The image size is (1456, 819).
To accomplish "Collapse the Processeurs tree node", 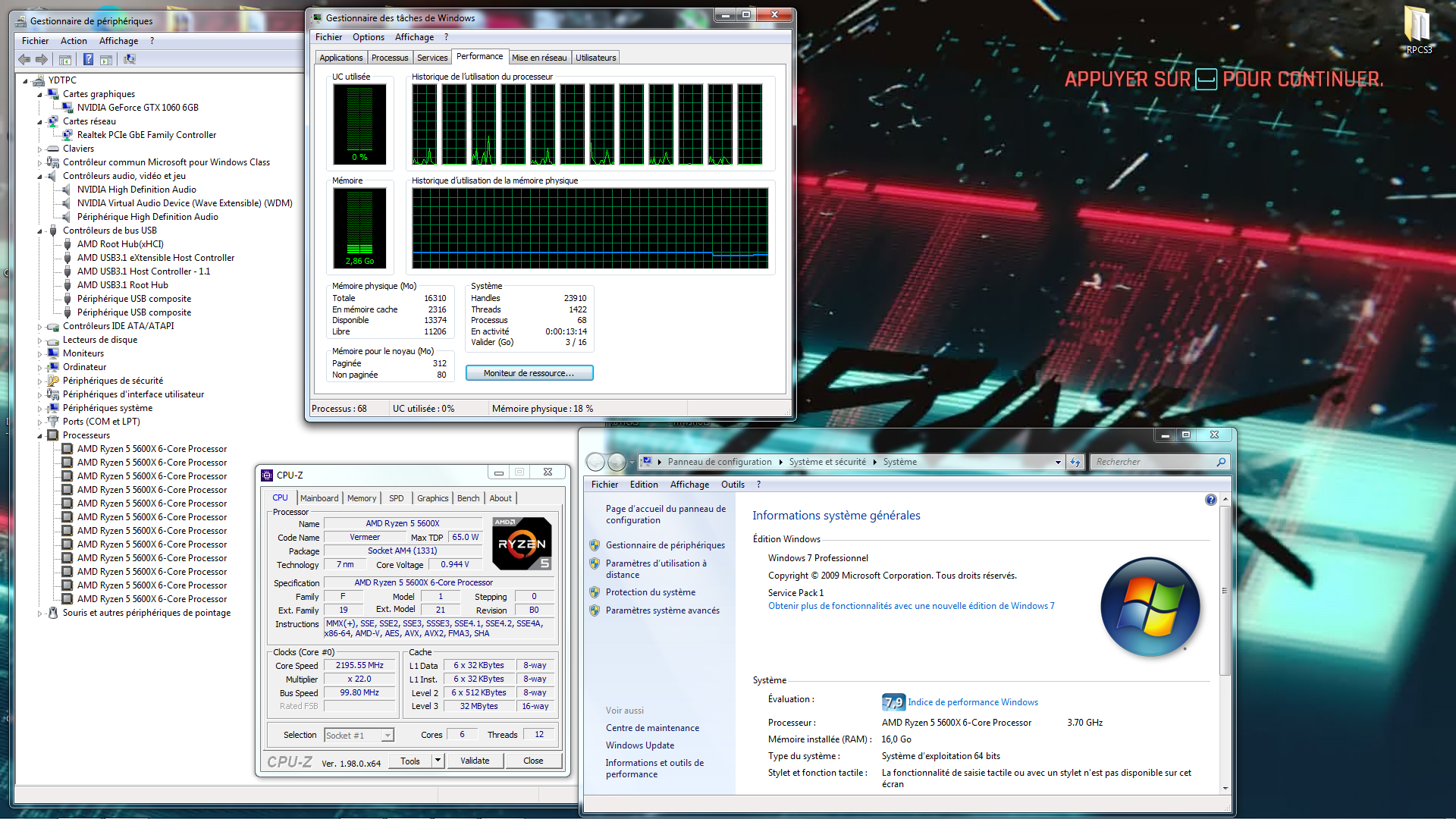I will (x=39, y=436).
